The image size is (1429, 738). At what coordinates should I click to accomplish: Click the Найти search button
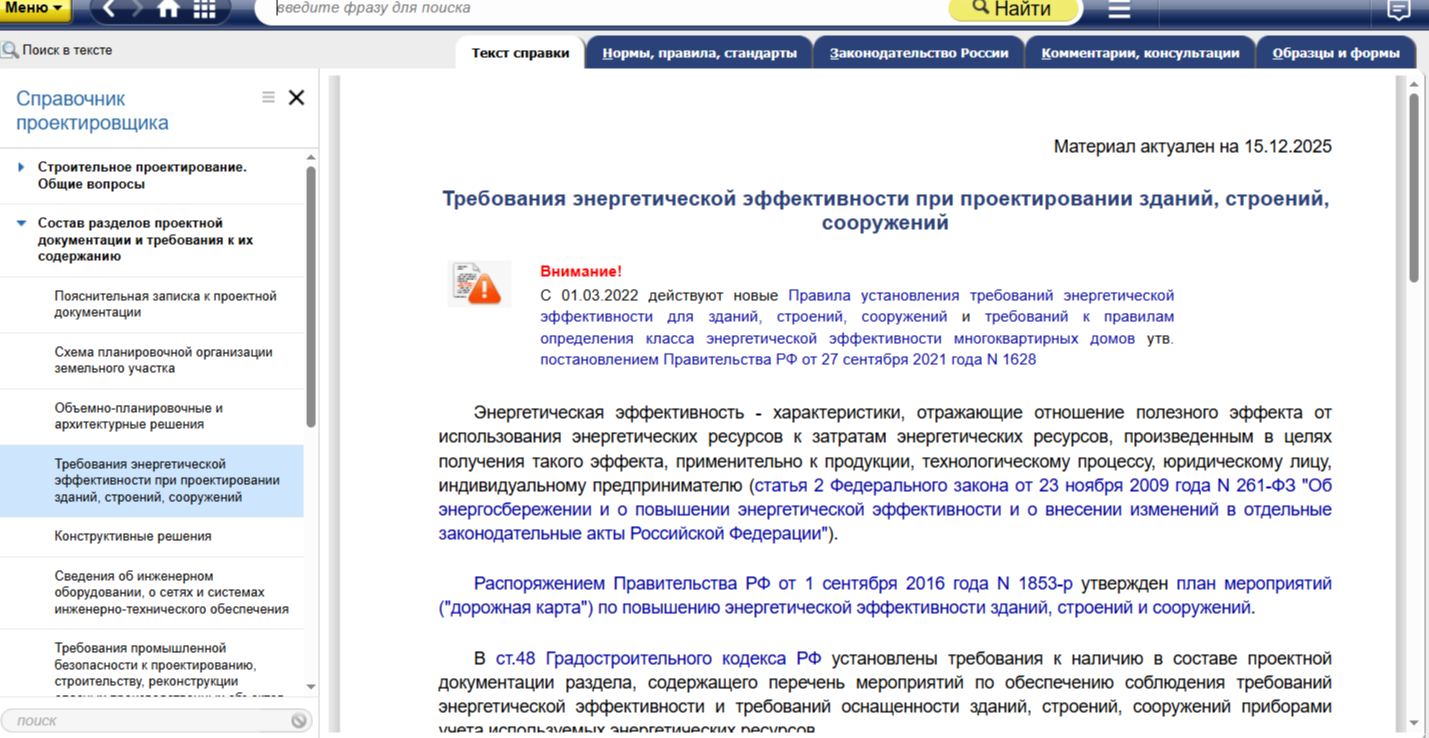pos(1013,10)
